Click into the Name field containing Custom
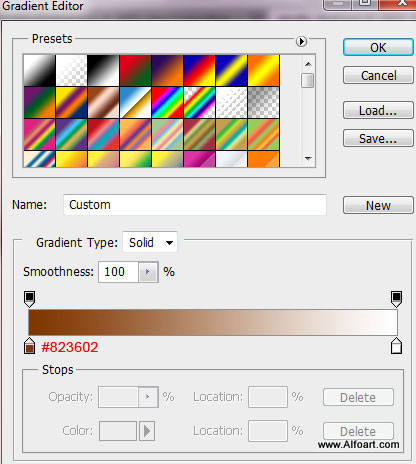 pos(195,205)
